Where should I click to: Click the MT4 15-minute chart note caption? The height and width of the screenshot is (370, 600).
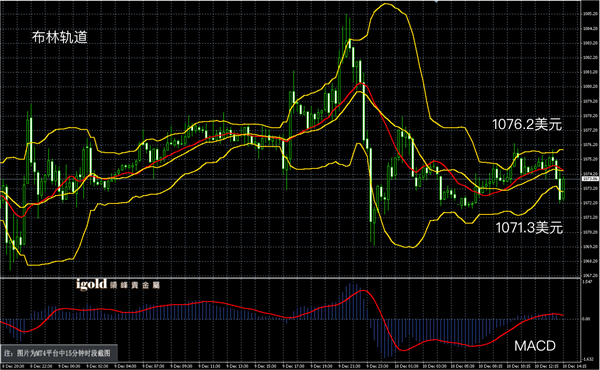click(57, 353)
